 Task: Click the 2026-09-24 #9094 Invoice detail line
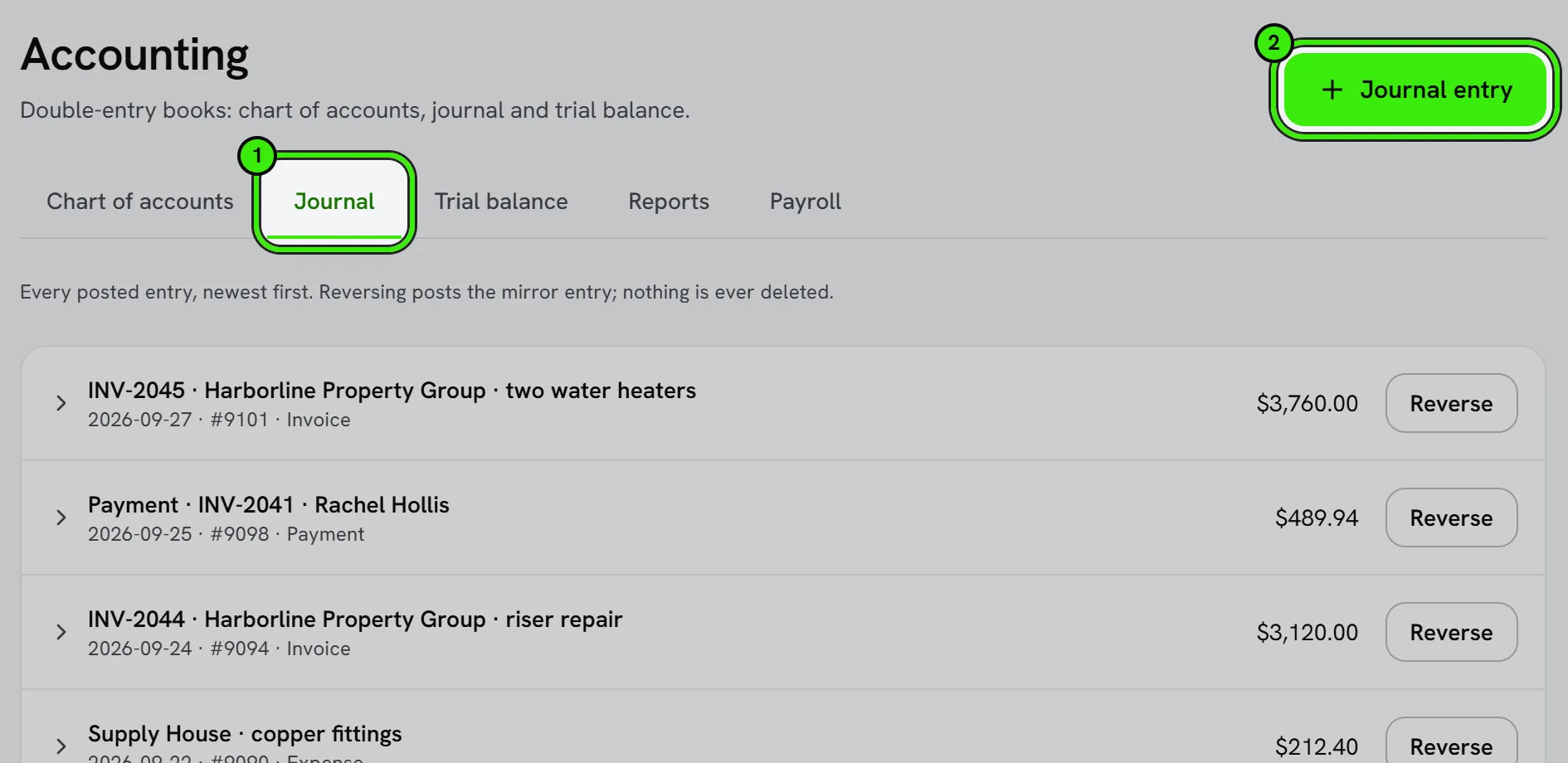219,649
